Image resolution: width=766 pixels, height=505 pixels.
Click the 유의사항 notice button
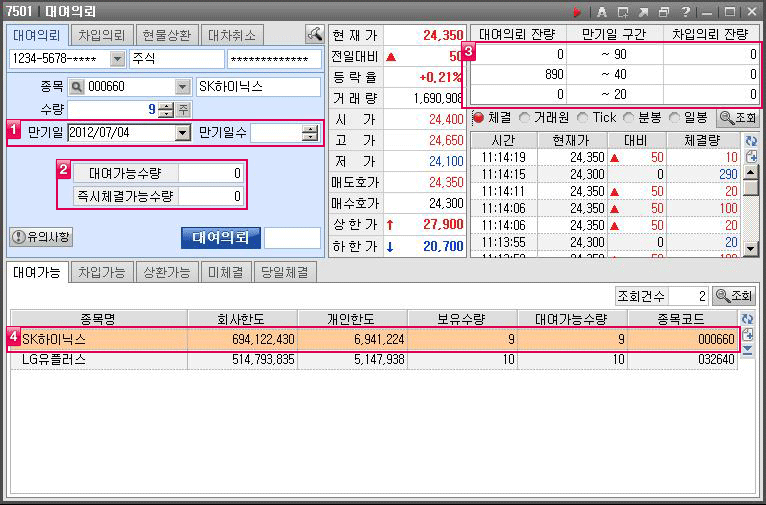coord(41,237)
